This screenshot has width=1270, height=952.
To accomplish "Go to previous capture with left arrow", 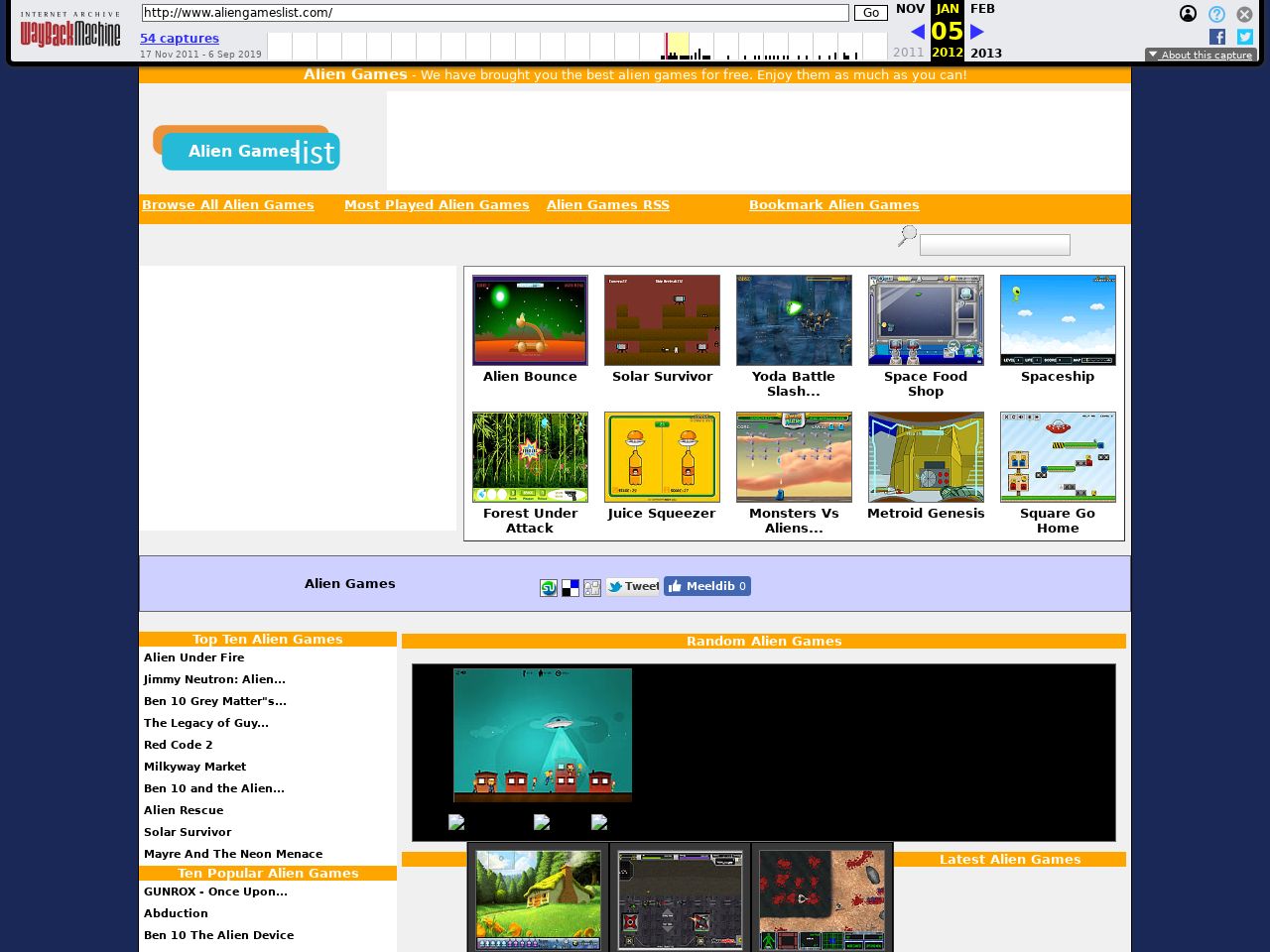I will pyautogui.click(x=918, y=32).
